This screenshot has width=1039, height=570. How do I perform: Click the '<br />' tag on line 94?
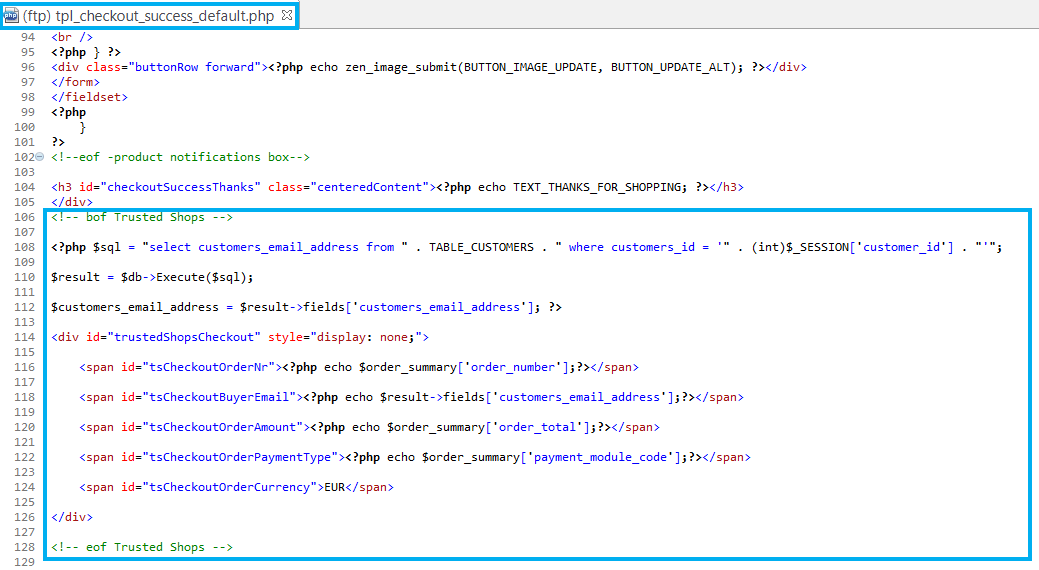[72, 38]
